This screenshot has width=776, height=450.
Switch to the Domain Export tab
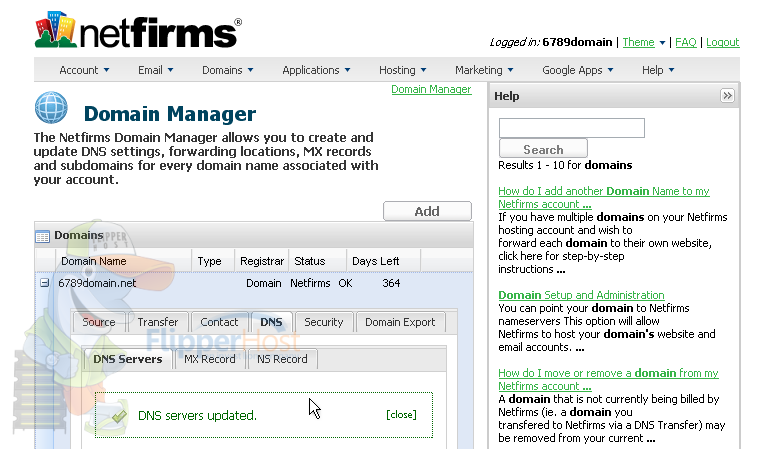click(x=400, y=322)
